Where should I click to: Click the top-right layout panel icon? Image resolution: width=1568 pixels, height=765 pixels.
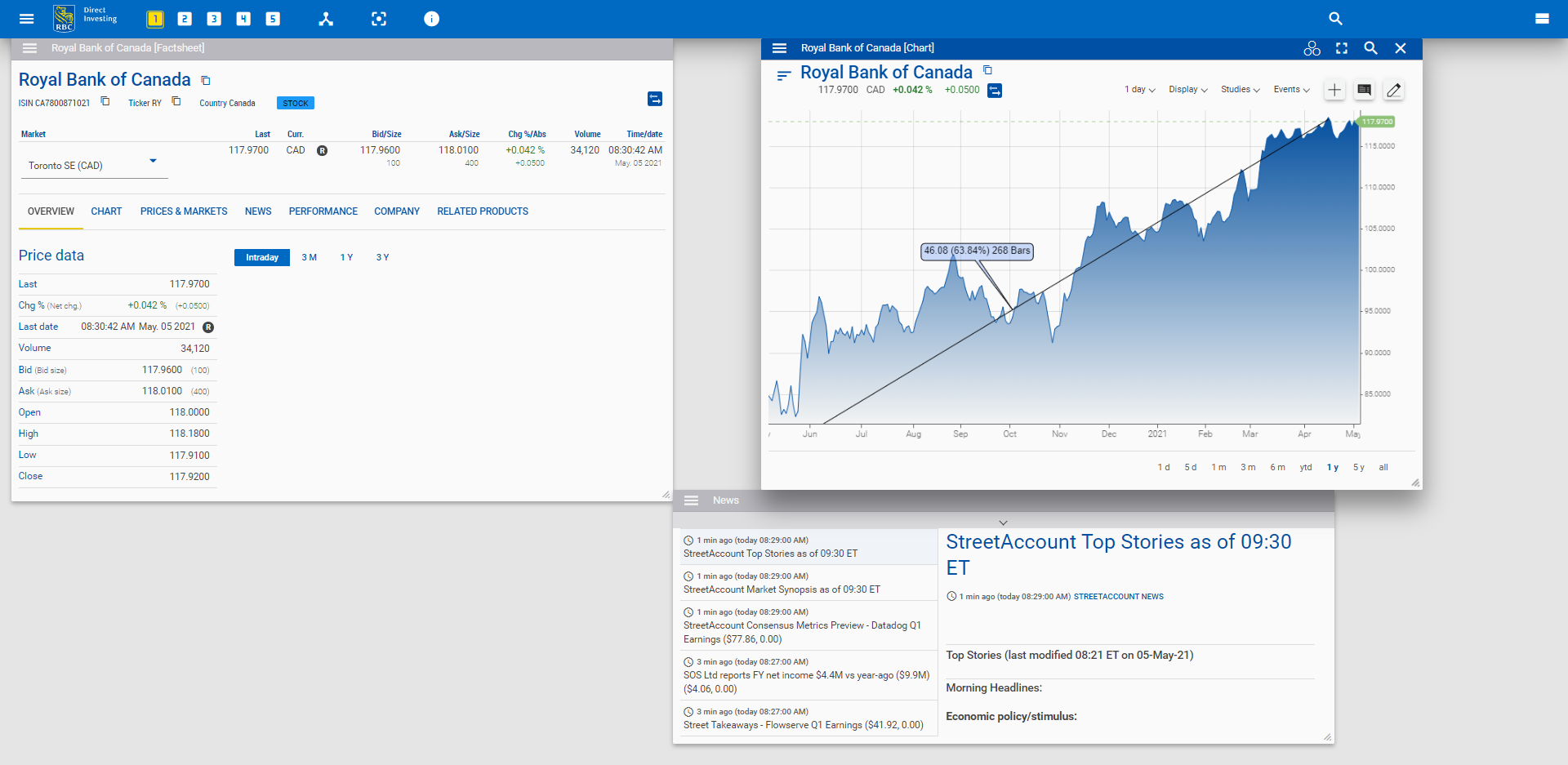click(1542, 19)
